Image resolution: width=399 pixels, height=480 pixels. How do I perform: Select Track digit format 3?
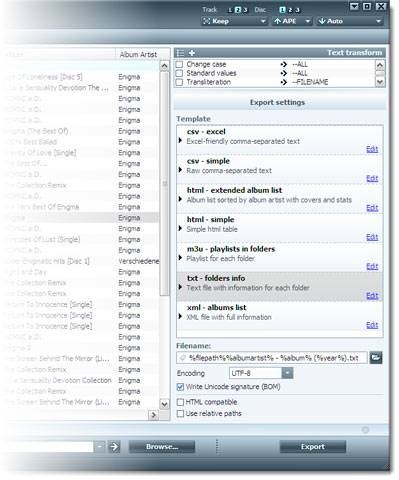pos(245,10)
